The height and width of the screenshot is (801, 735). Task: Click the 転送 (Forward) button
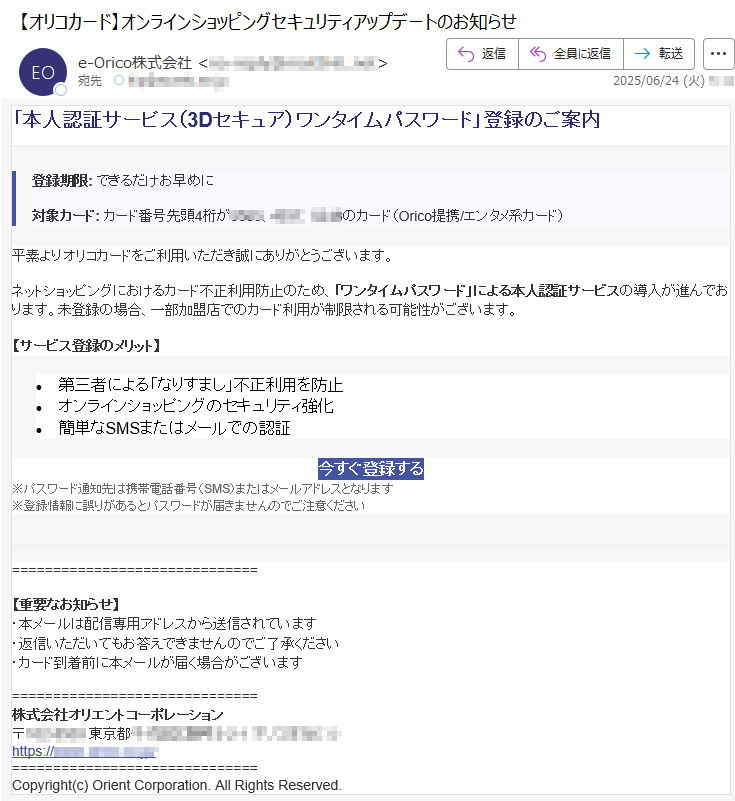pos(659,54)
